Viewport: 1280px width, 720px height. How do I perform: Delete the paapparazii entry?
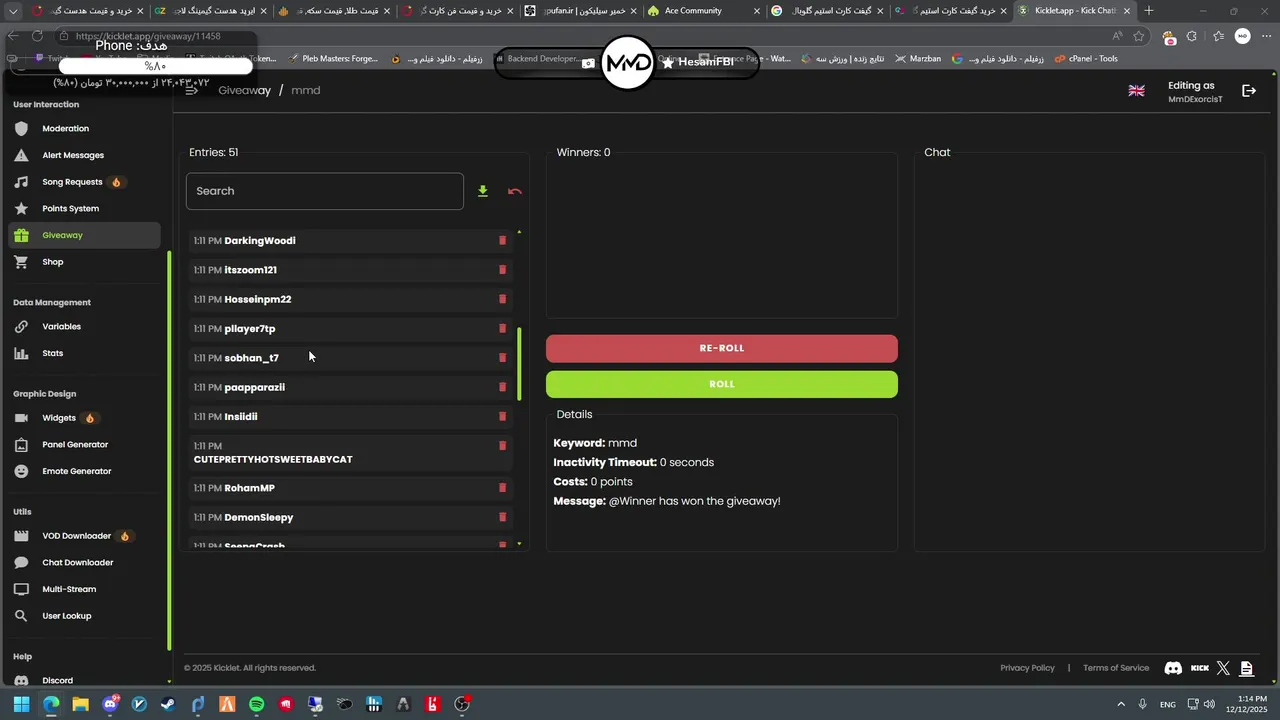point(502,387)
